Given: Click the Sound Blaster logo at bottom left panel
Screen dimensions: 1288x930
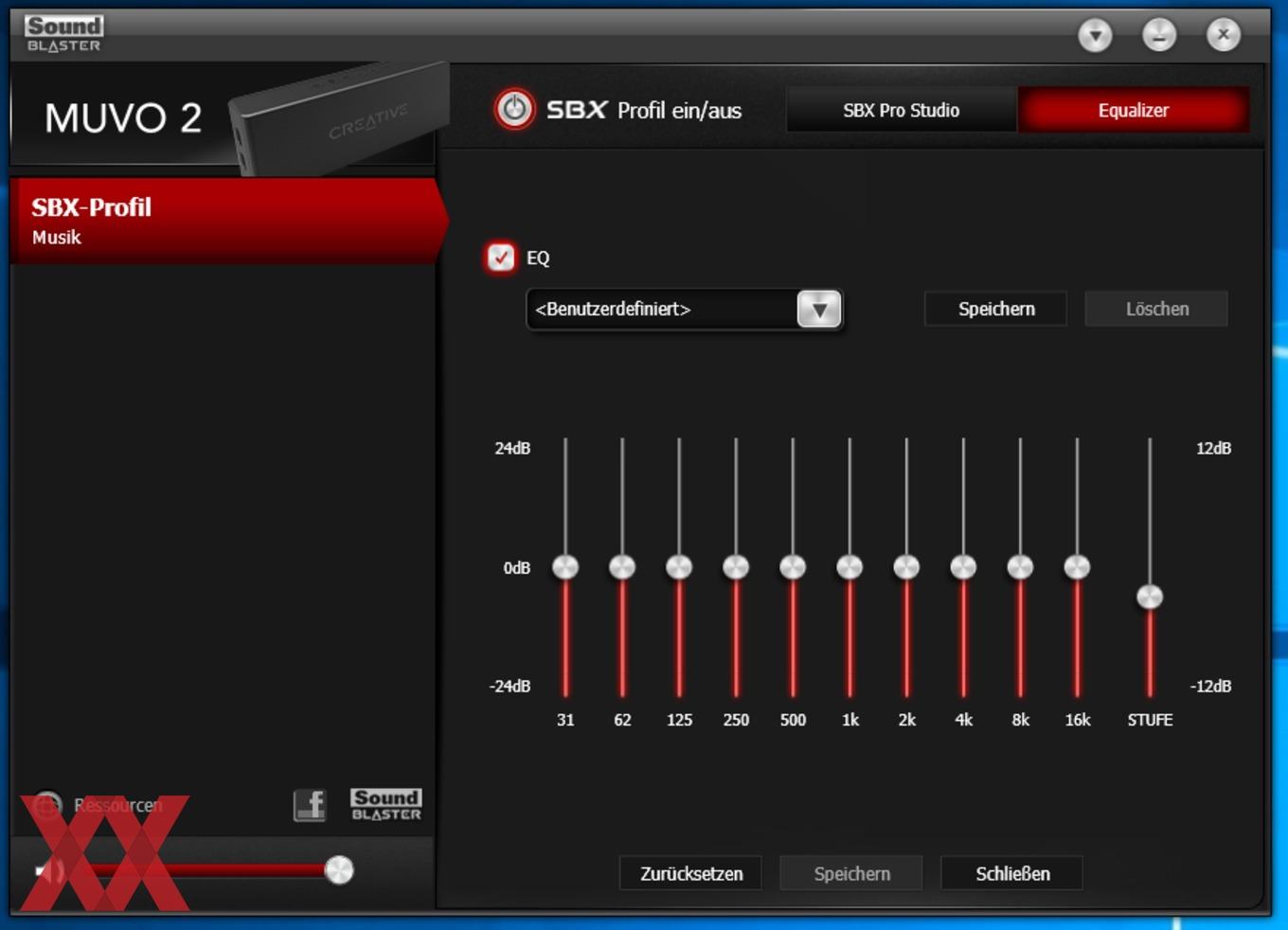Looking at the screenshot, I should pos(386,805).
